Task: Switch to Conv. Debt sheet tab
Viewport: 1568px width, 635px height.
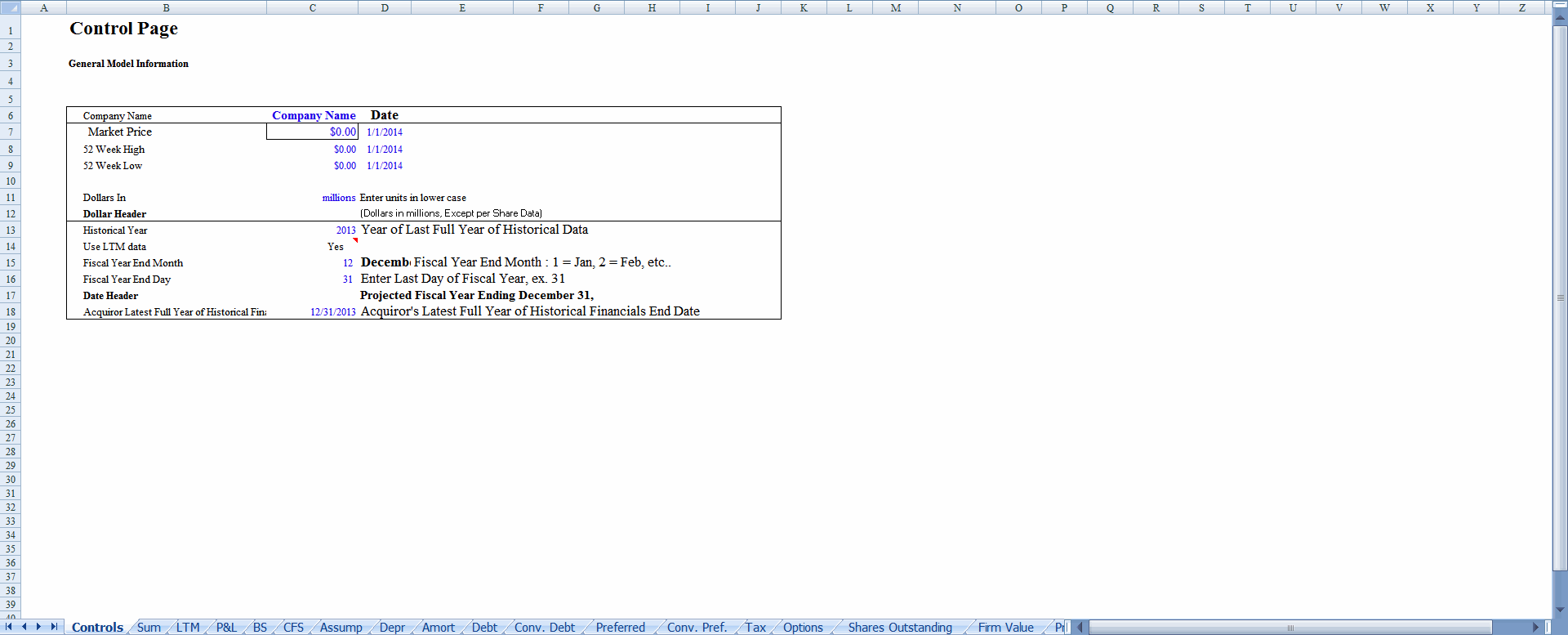Action: [544, 628]
